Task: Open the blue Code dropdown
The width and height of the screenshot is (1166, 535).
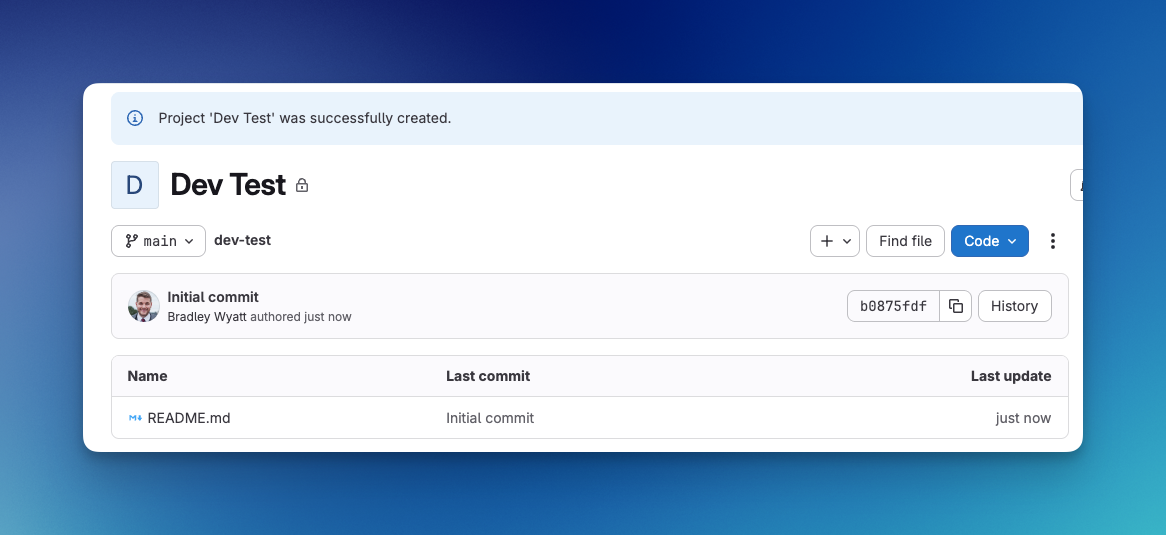Action: coord(989,241)
